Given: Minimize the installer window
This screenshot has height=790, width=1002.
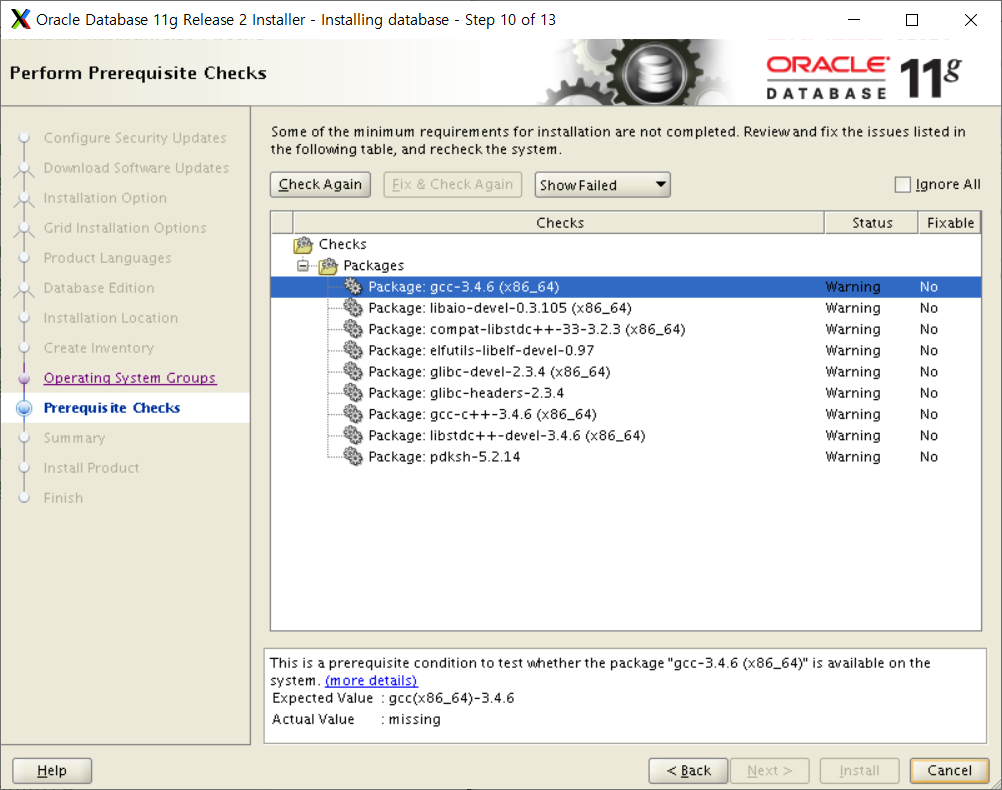Looking at the screenshot, I should pos(854,20).
